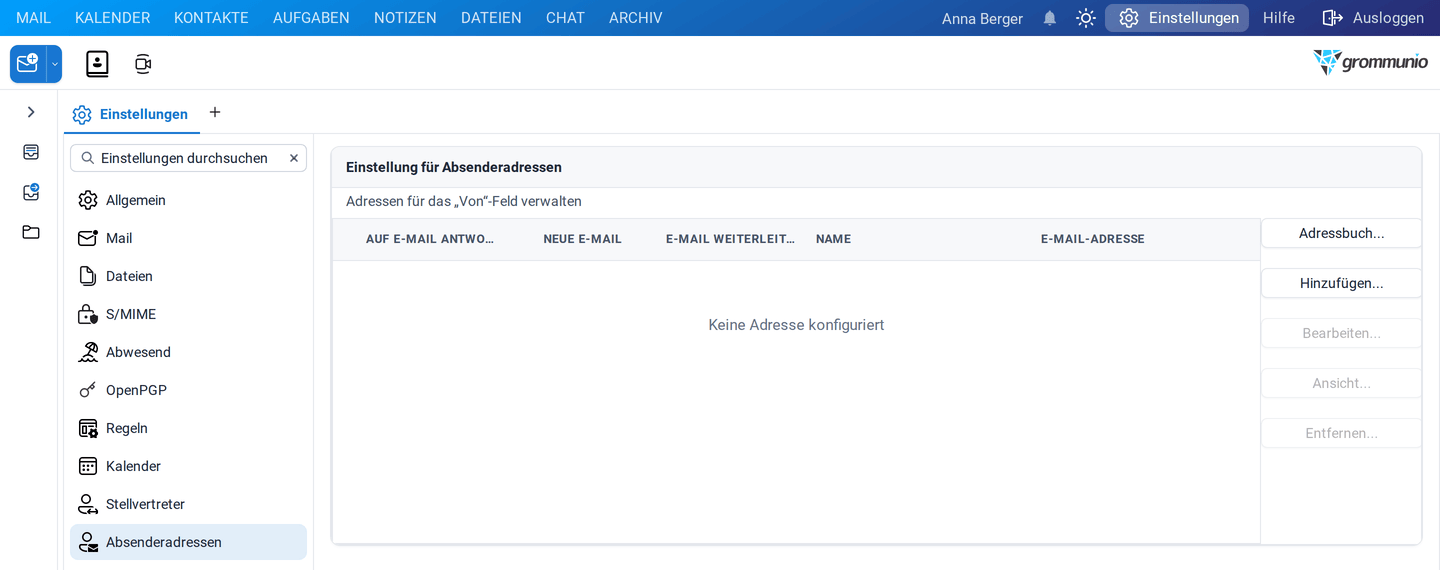This screenshot has height=570, width=1440.
Task: Switch to KALENDER
Action: click(x=112, y=18)
